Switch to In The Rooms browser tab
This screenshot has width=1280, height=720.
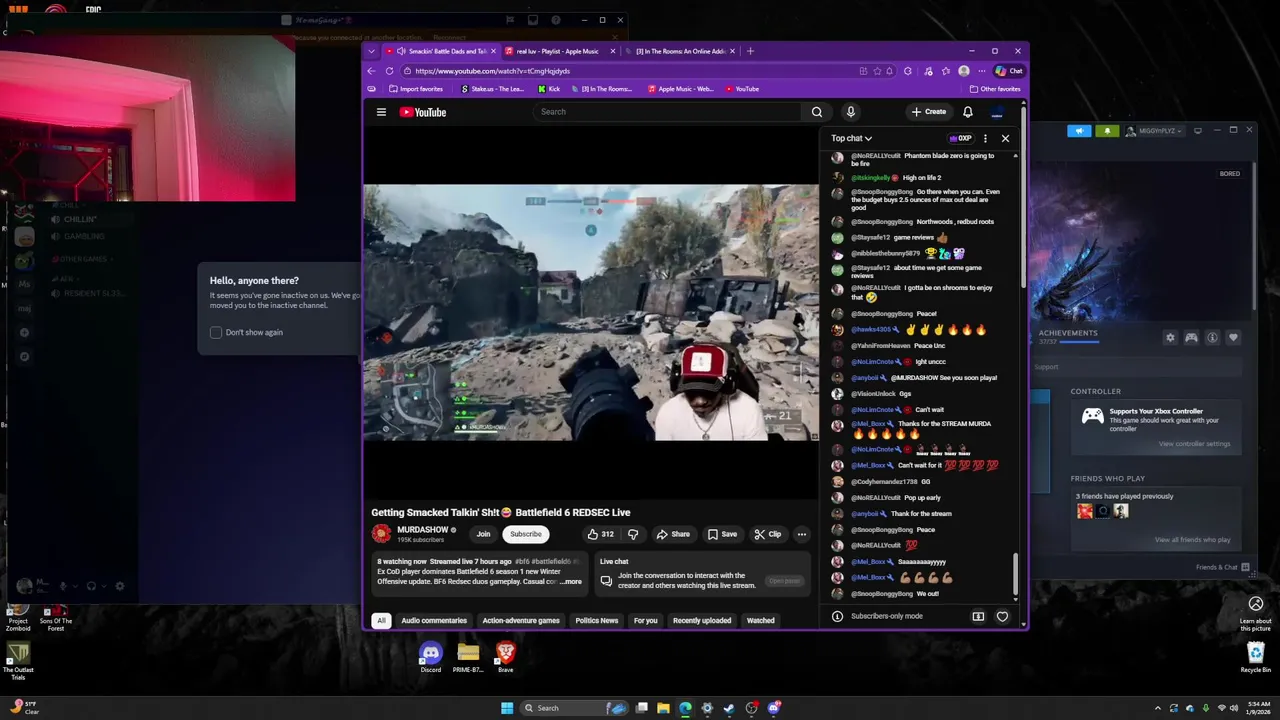(683, 51)
